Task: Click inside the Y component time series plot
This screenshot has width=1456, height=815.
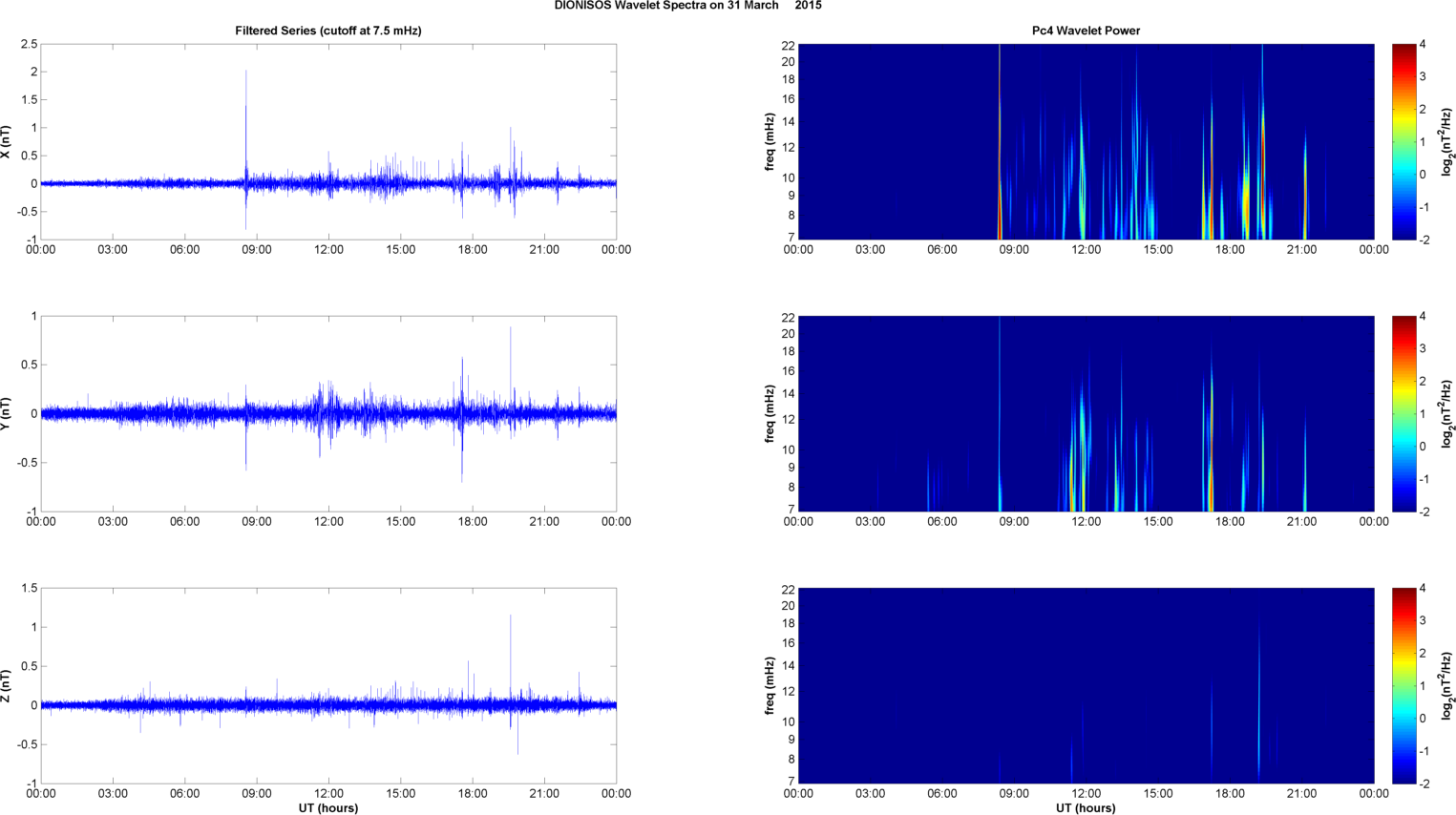Action: pos(328,413)
